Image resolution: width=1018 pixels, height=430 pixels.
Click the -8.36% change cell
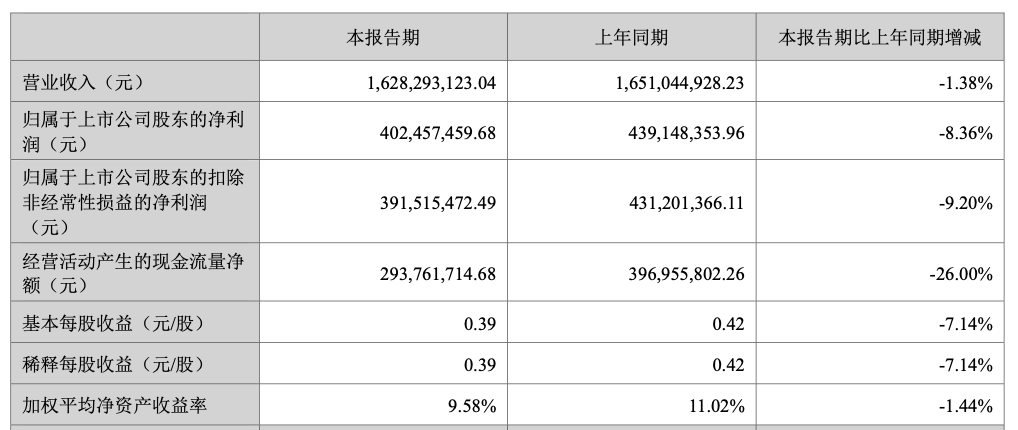[x=966, y=133]
